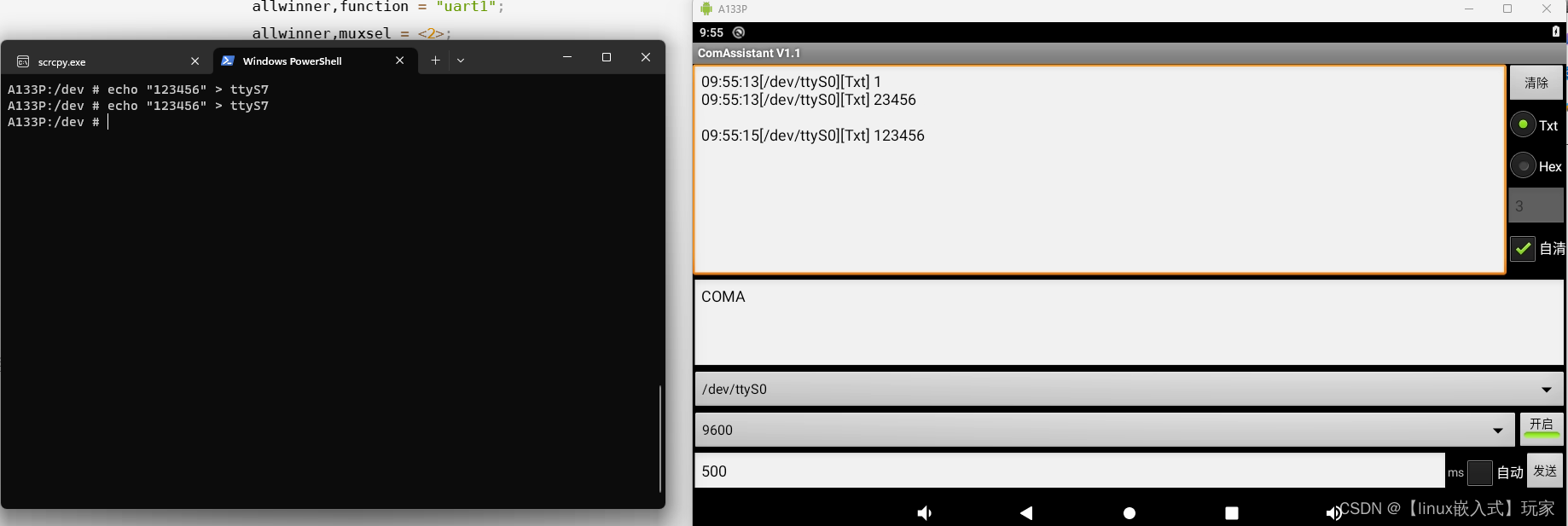
Task: Toggle the 自清 auto-clear checkbox
Action: 1523,248
